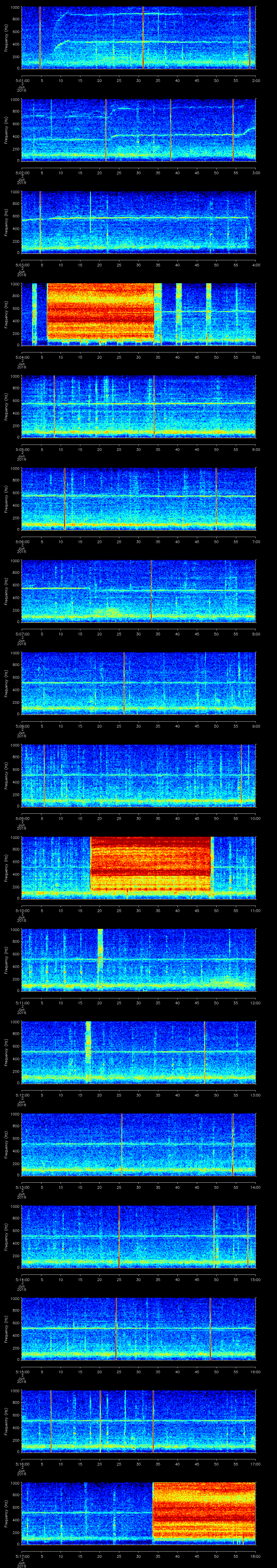Click the 5:11:00 start time label
The image size is (277, 1568).
click(22, 1003)
